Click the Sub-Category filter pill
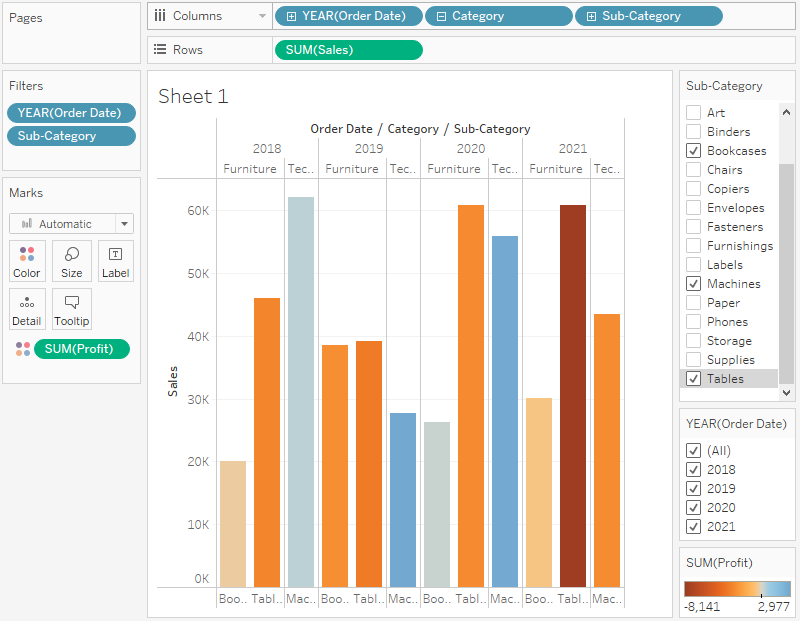 [71, 136]
